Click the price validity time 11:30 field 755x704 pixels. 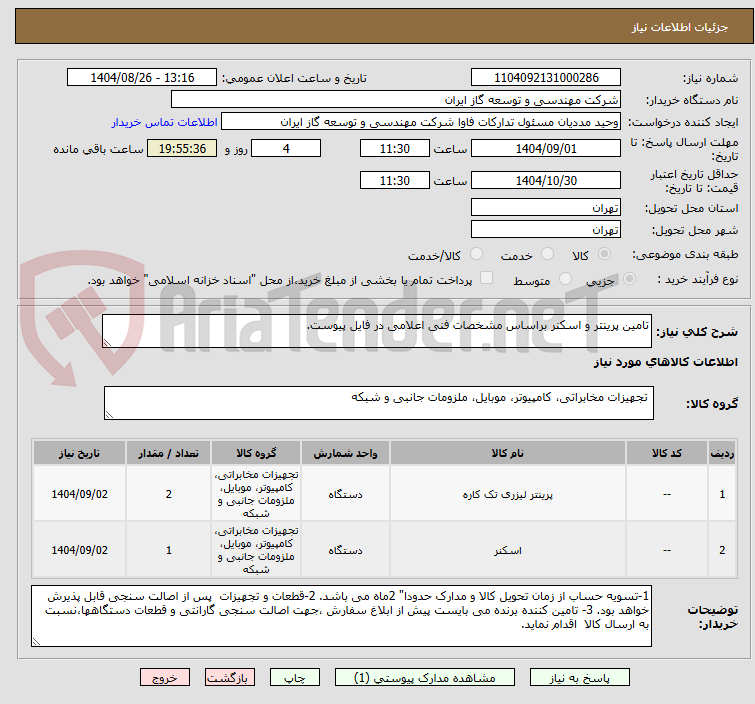[x=395, y=180]
